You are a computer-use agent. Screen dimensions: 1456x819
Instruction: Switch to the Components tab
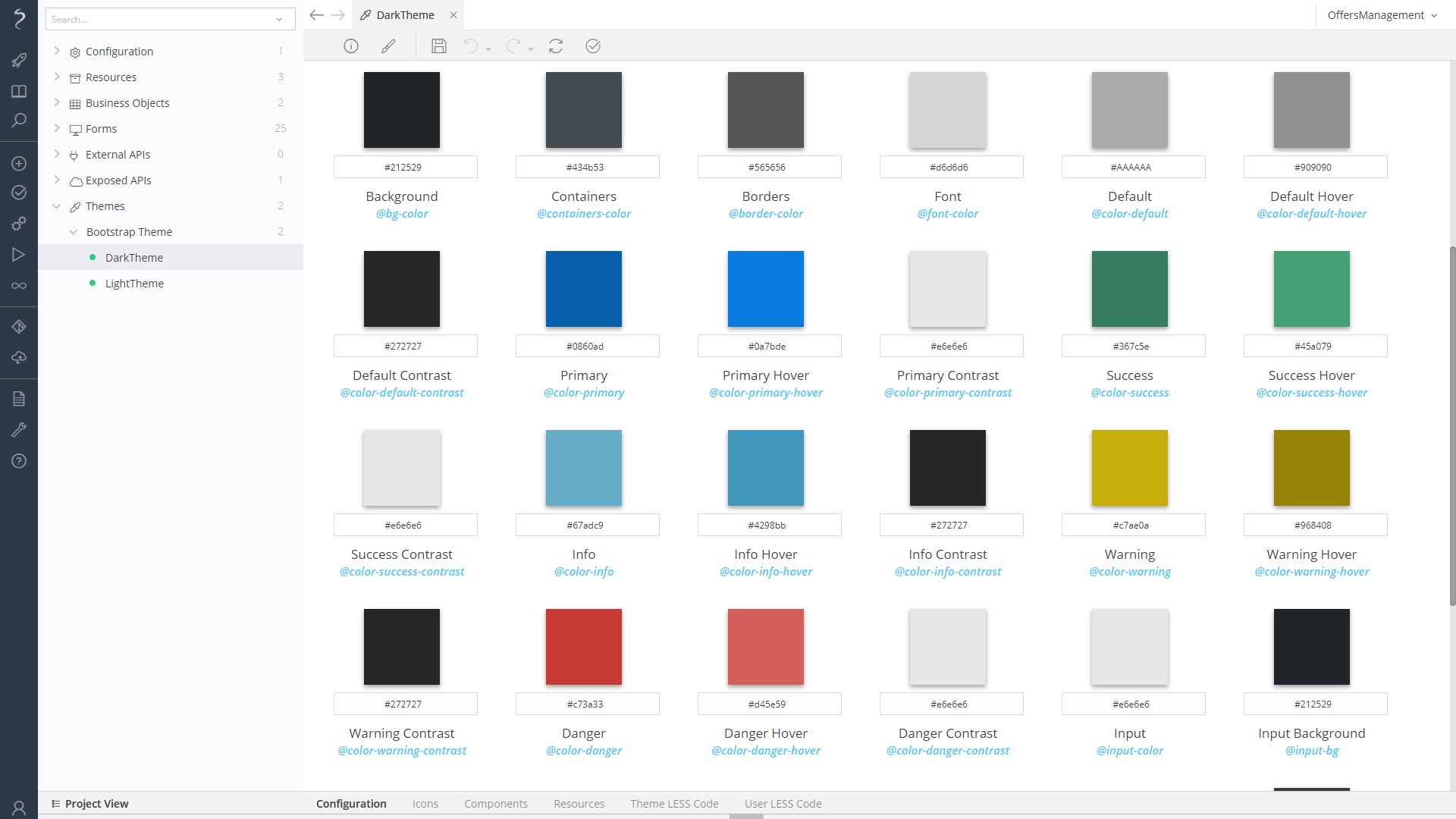coord(495,804)
